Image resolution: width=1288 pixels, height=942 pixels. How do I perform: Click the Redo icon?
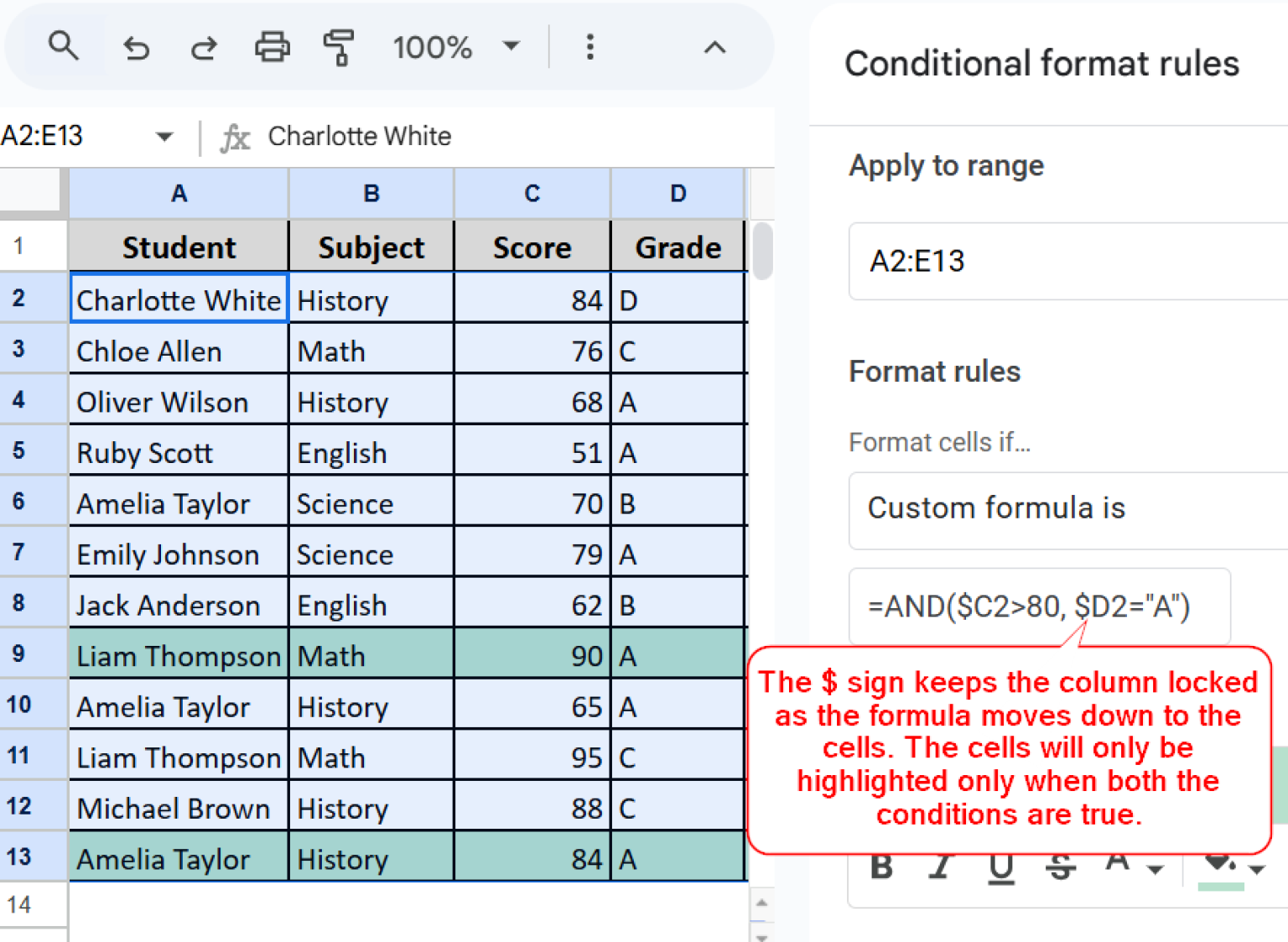coord(204,48)
